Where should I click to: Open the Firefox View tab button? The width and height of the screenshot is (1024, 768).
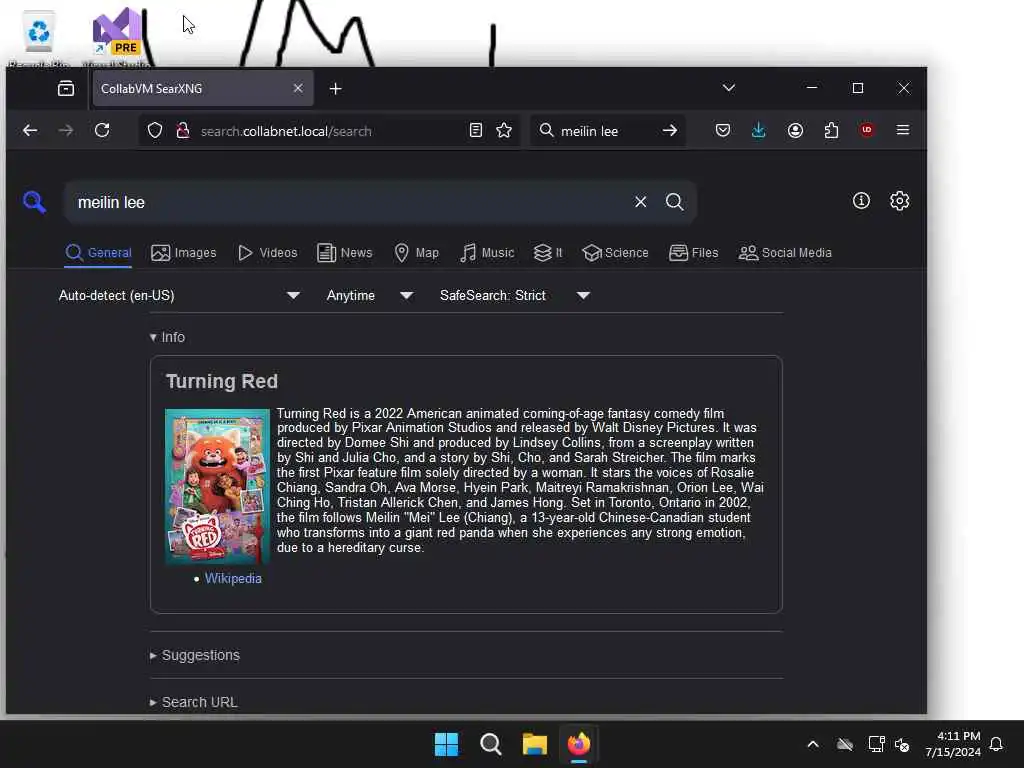[66, 88]
